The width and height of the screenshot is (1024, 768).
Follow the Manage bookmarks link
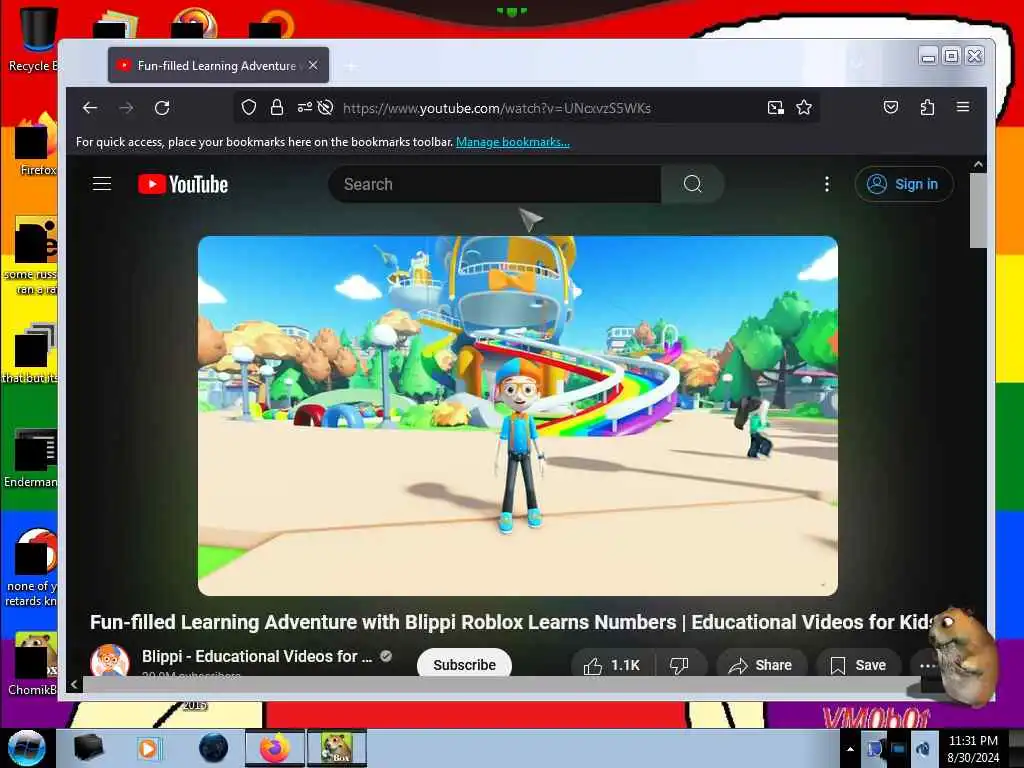513,142
